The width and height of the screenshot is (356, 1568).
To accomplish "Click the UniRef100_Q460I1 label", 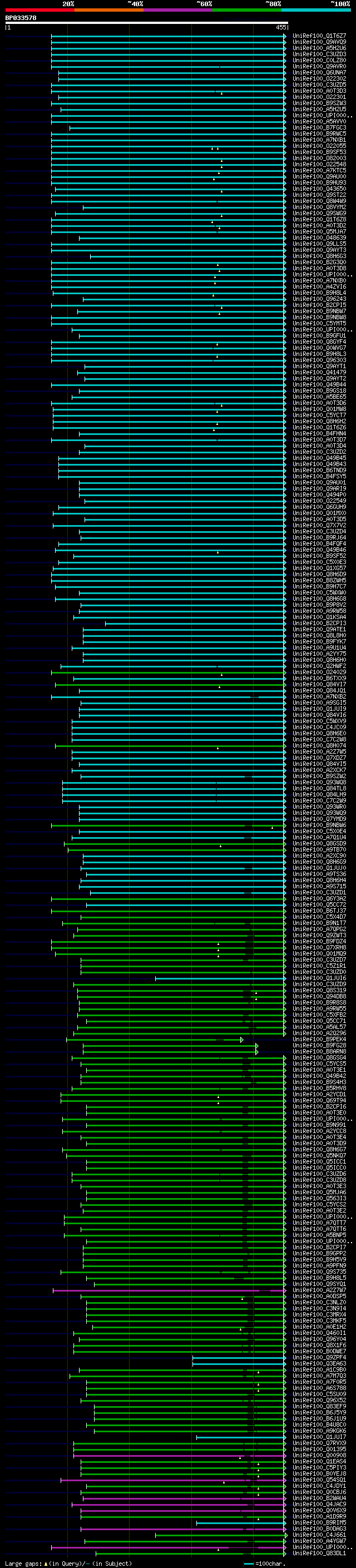I will (x=319, y=1333).
